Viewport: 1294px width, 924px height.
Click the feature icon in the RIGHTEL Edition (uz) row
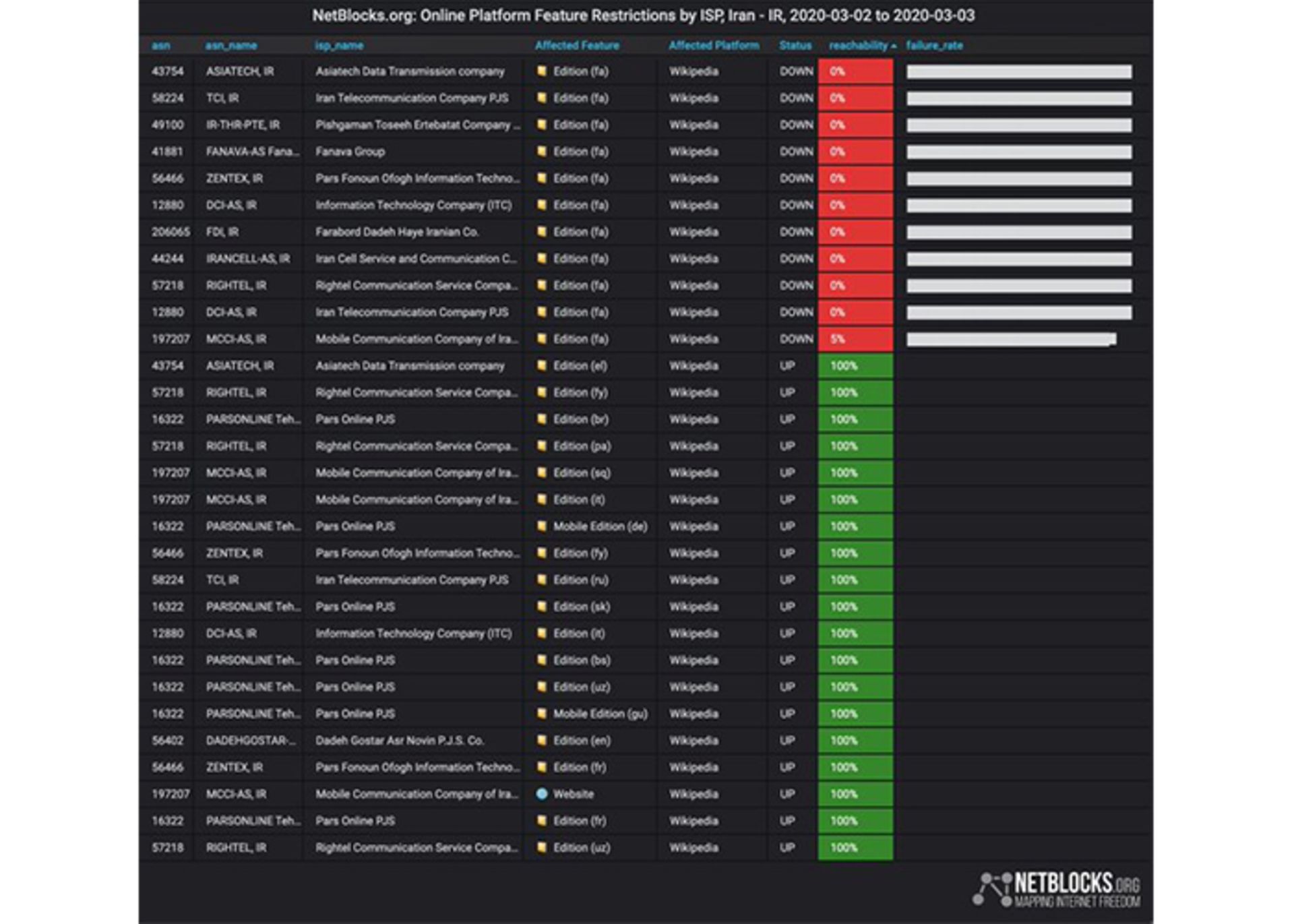pos(541,847)
